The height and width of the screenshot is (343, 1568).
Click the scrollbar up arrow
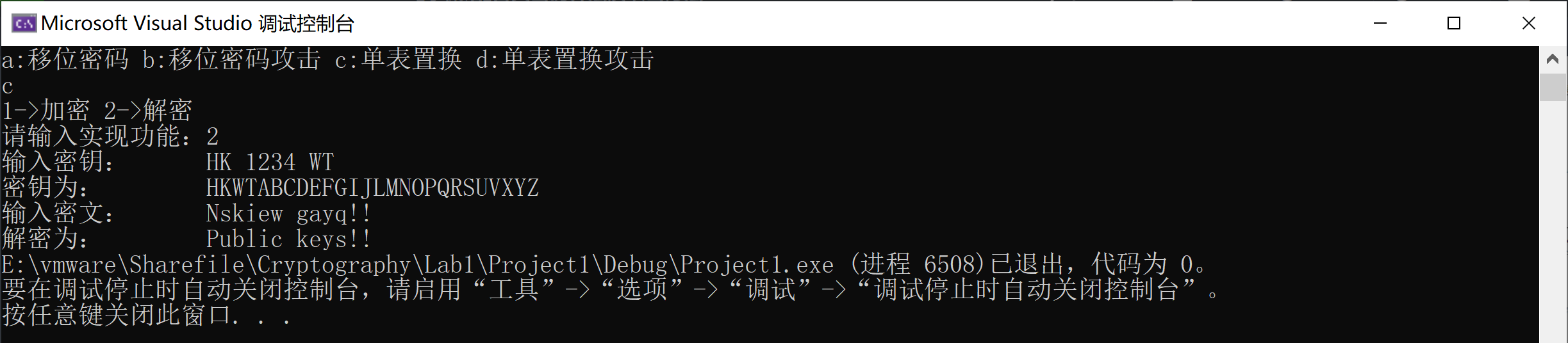[1552, 60]
